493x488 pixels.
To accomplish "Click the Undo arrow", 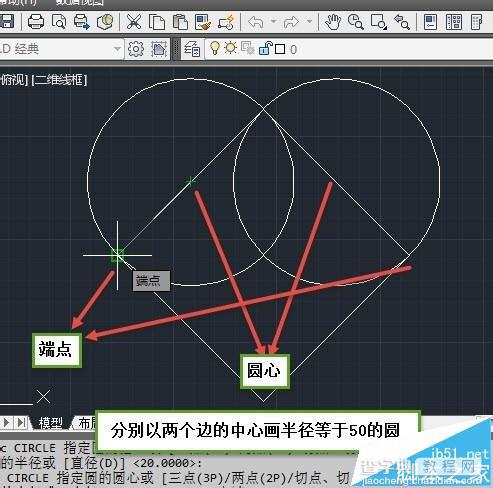I will [x=256, y=22].
